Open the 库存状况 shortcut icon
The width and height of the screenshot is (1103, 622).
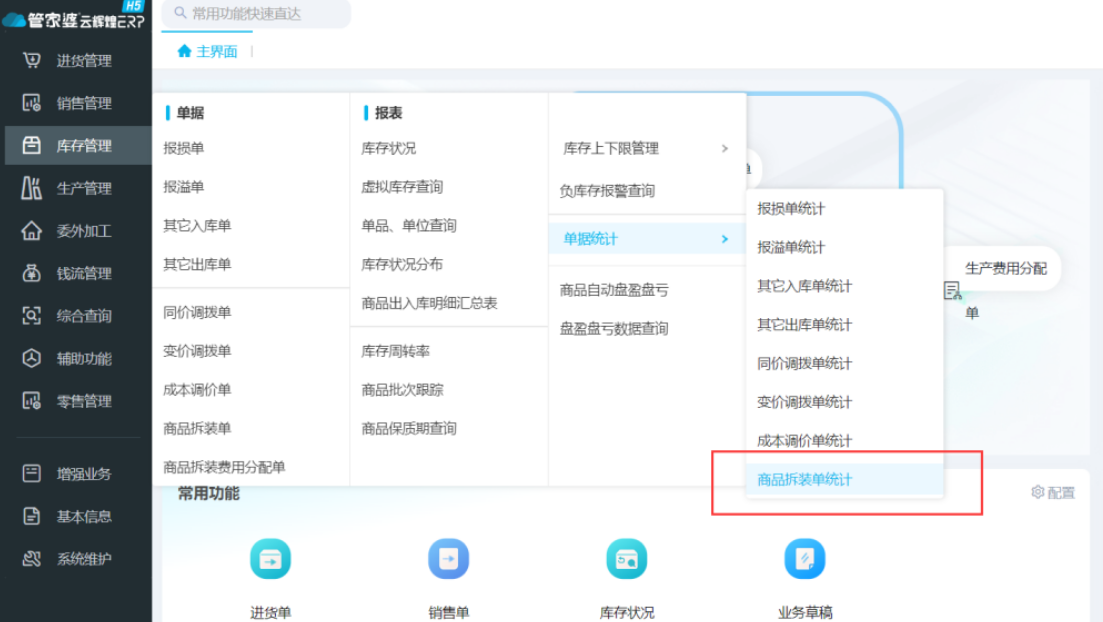tap(627, 559)
